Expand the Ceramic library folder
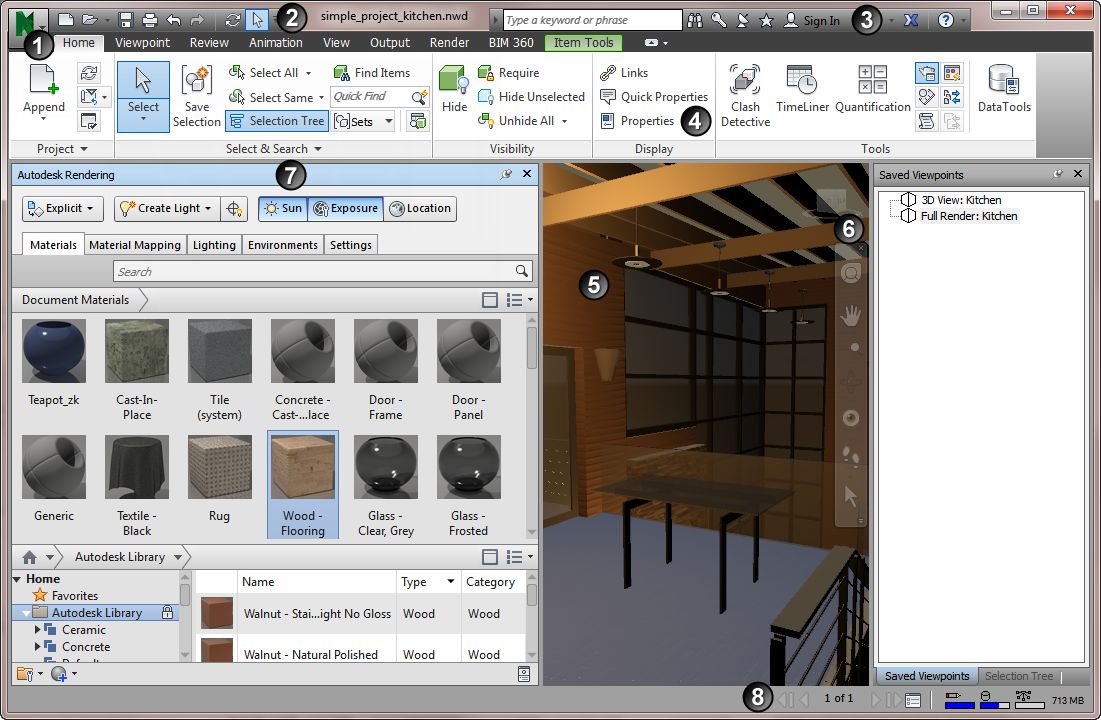 pos(38,630)
